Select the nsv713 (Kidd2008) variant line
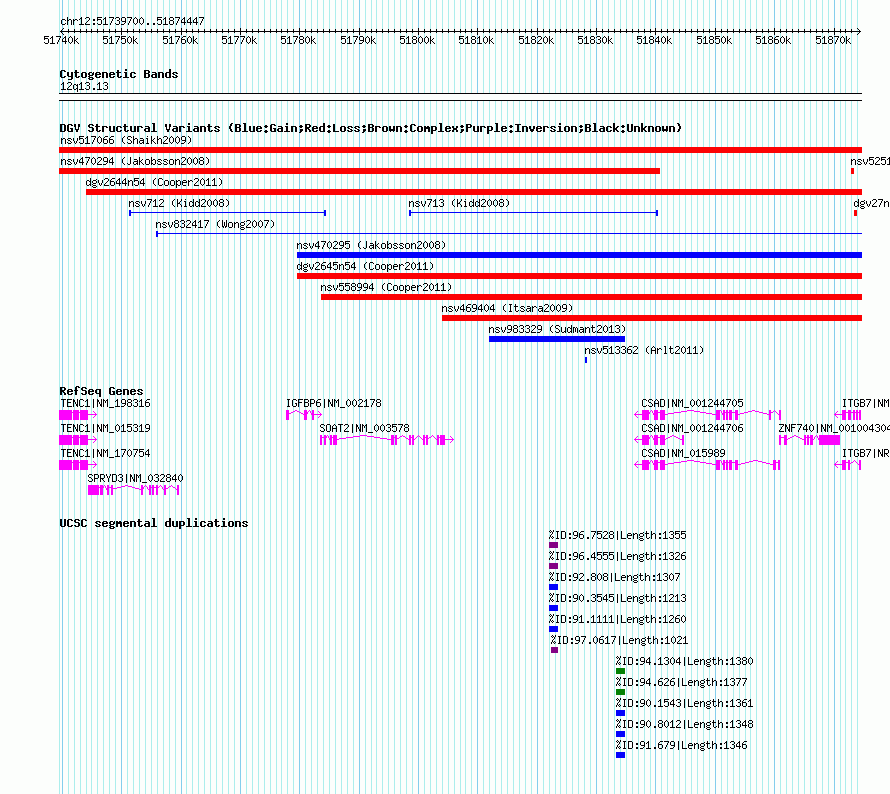Screen dimensions: 890x794 click(534, 213)
